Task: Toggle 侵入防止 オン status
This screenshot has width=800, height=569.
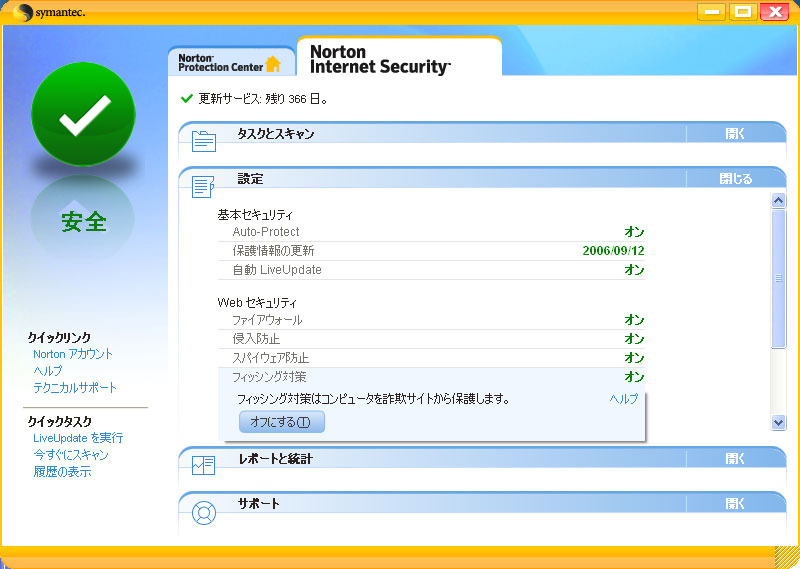Action: [x=634, y=338]
